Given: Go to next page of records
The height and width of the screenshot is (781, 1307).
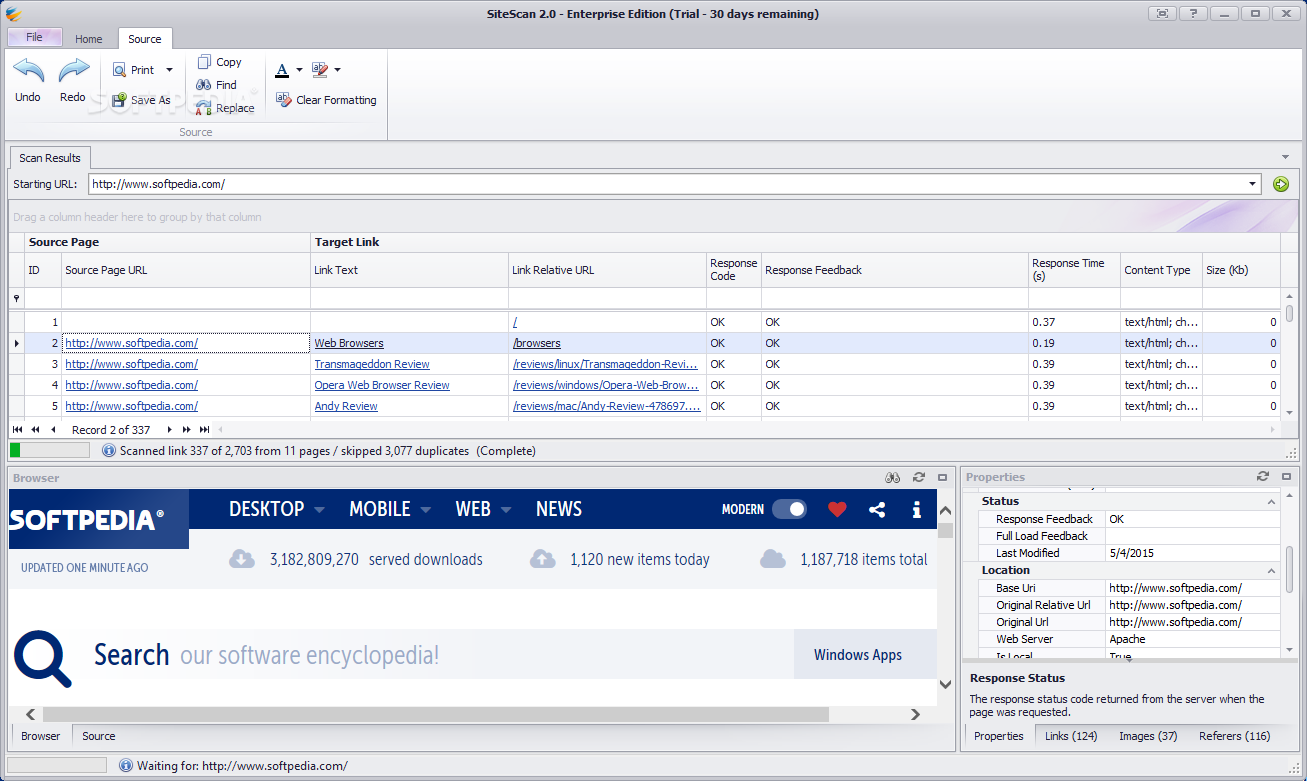Looking at the screenshot, I should tap(186, 429).
